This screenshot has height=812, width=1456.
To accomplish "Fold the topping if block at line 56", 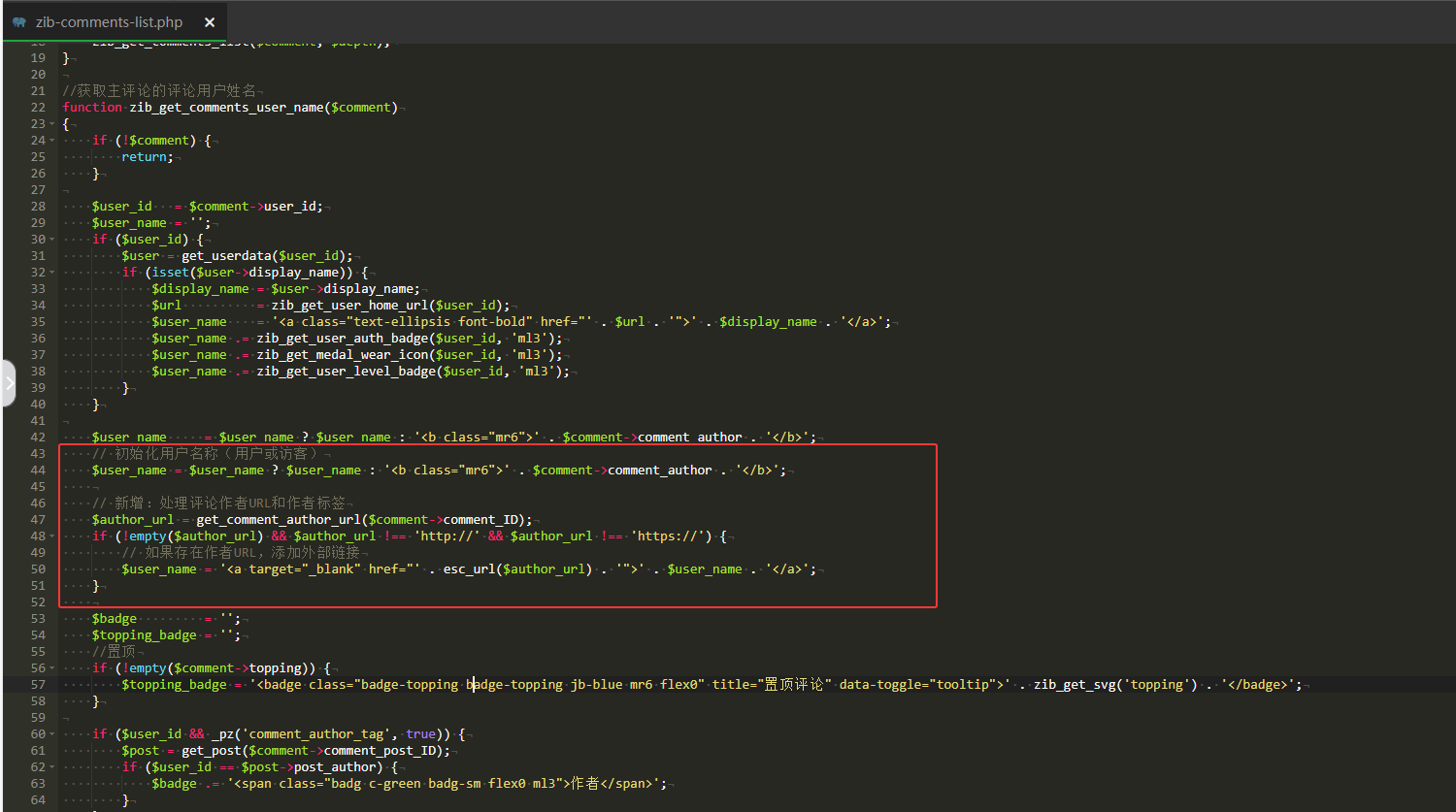I will click(52, 668).
